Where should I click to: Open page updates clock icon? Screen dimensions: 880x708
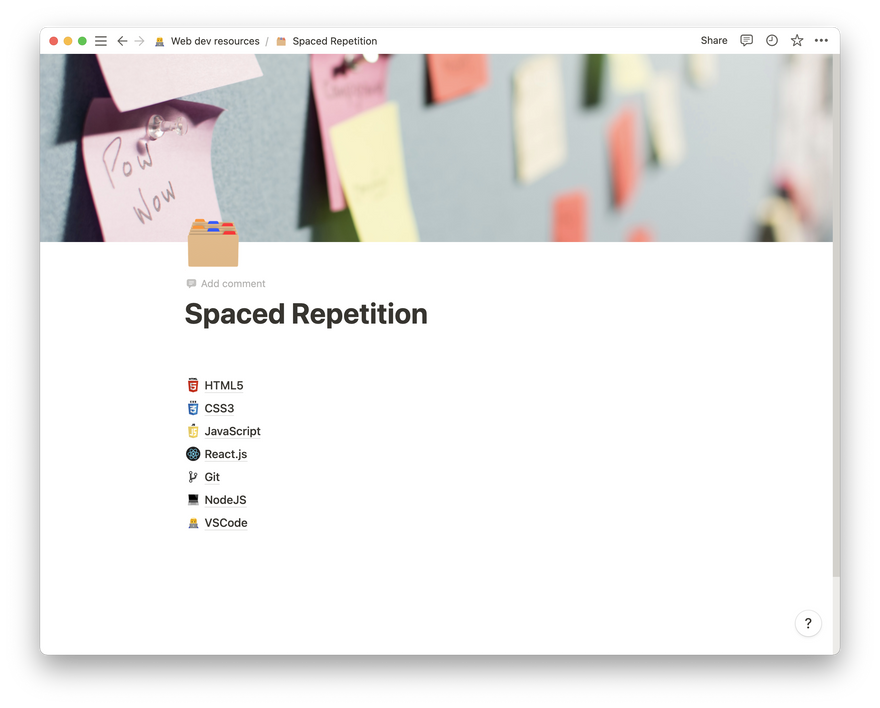(x=771, y=41)
